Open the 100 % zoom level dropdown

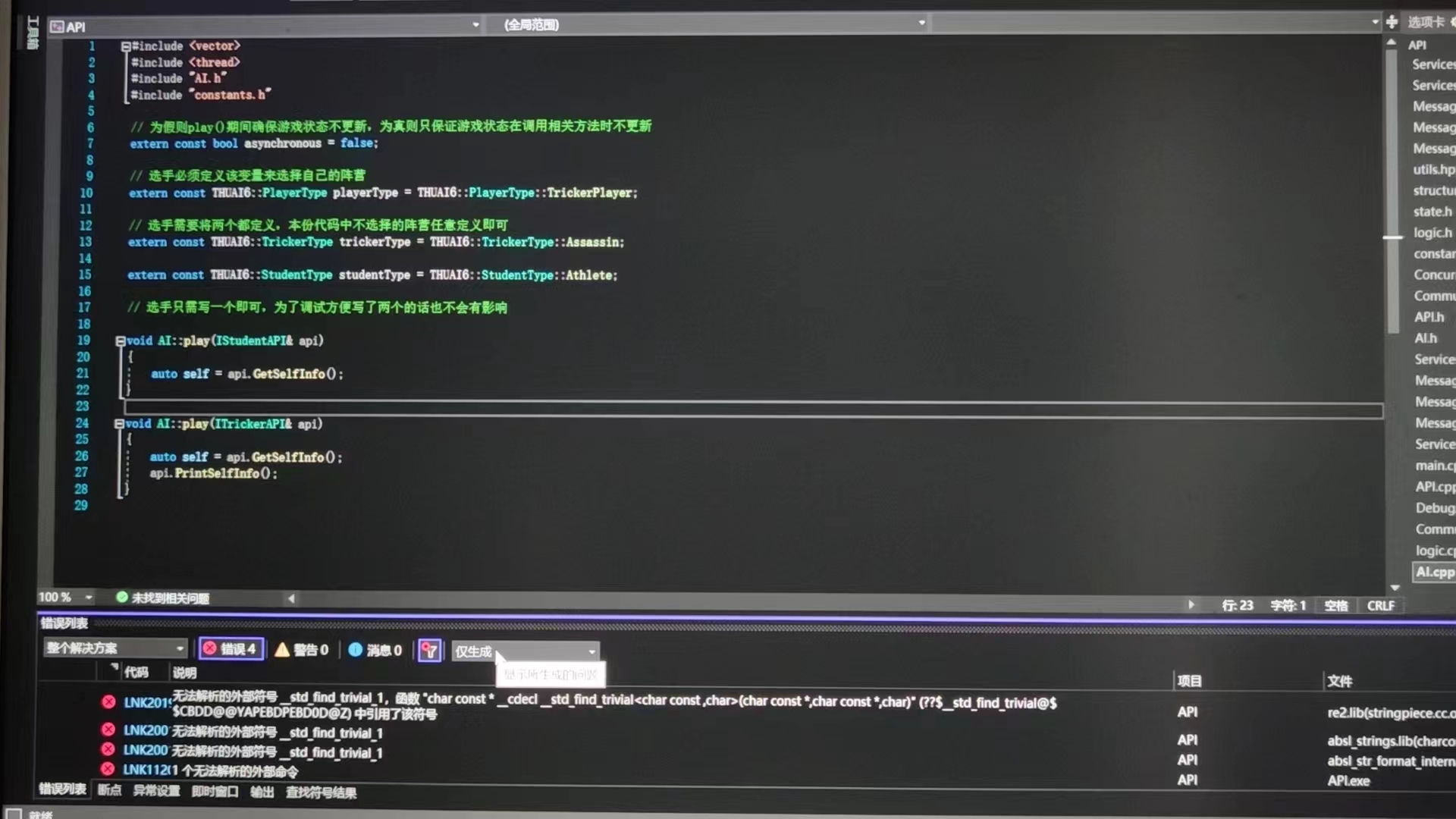[89, 598]
